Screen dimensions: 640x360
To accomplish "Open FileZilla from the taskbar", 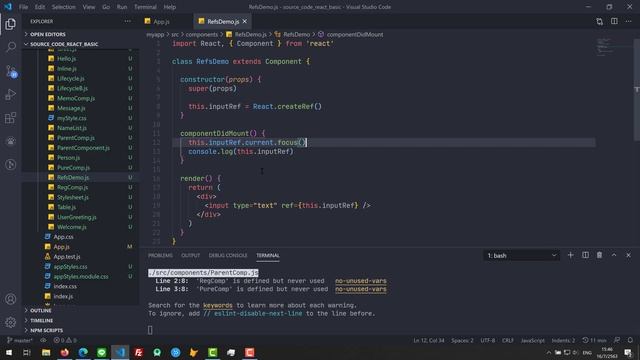I will [139, 352].
